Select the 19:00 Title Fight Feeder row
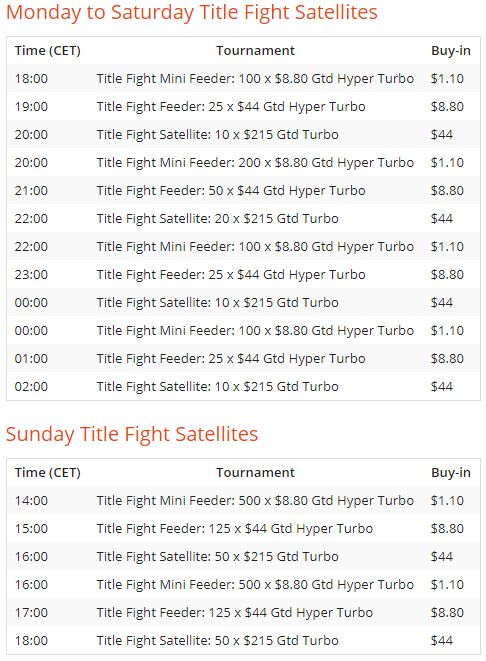The height and width of the screenshot is (661, 486). point(243,106)
